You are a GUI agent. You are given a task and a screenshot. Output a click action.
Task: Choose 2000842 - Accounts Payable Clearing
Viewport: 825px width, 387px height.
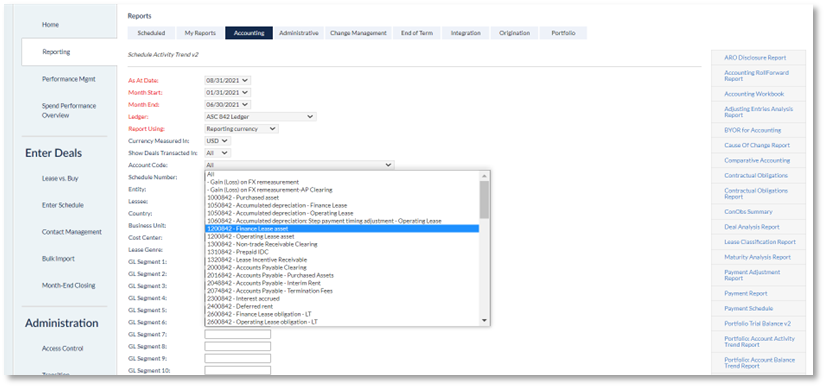point(342,268)
